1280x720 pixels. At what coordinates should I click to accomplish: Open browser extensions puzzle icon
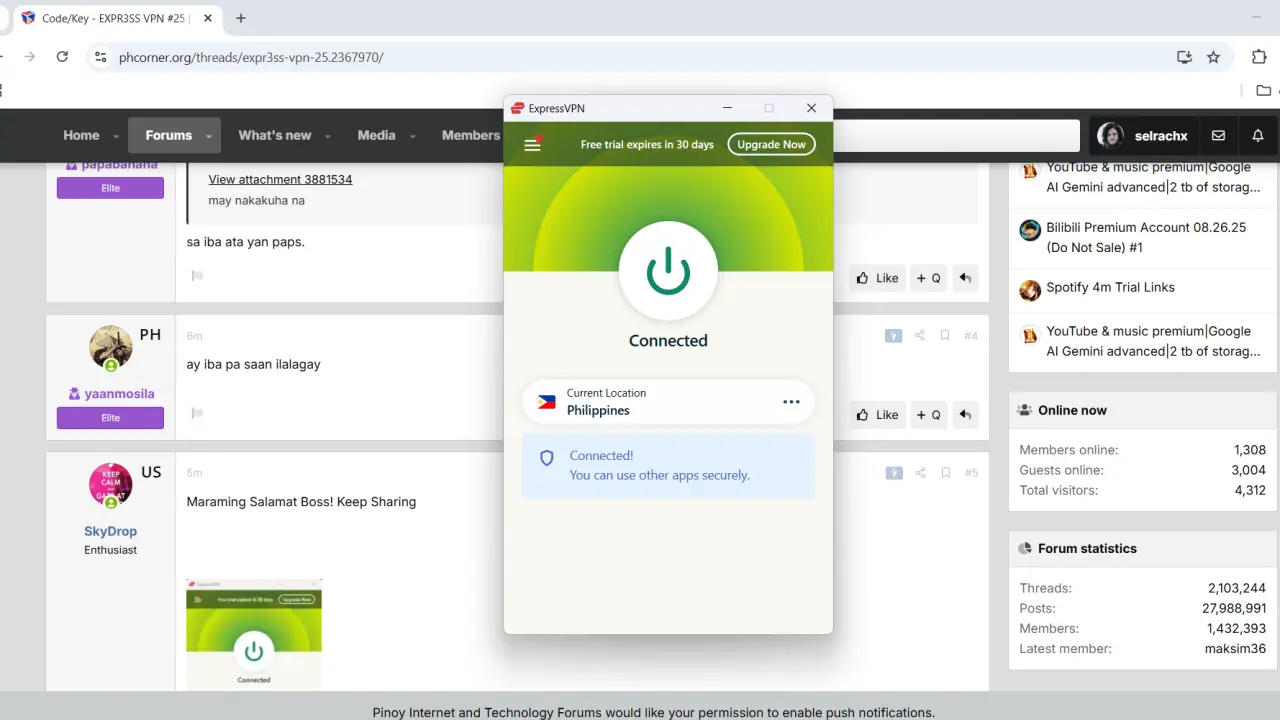(x=1259, y=57)
